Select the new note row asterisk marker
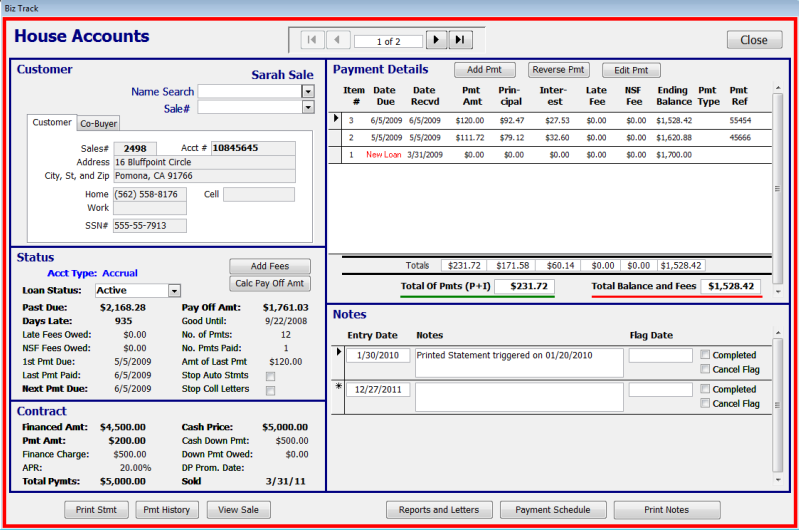This screenshot has height=530, width=800. click(338, 388)
